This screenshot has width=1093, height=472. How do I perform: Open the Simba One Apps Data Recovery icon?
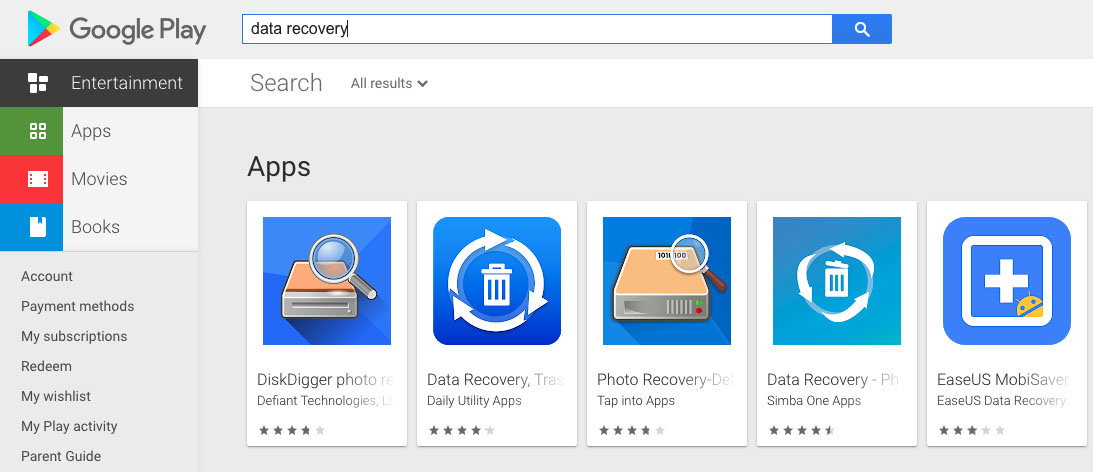click(x=837, y=281)
